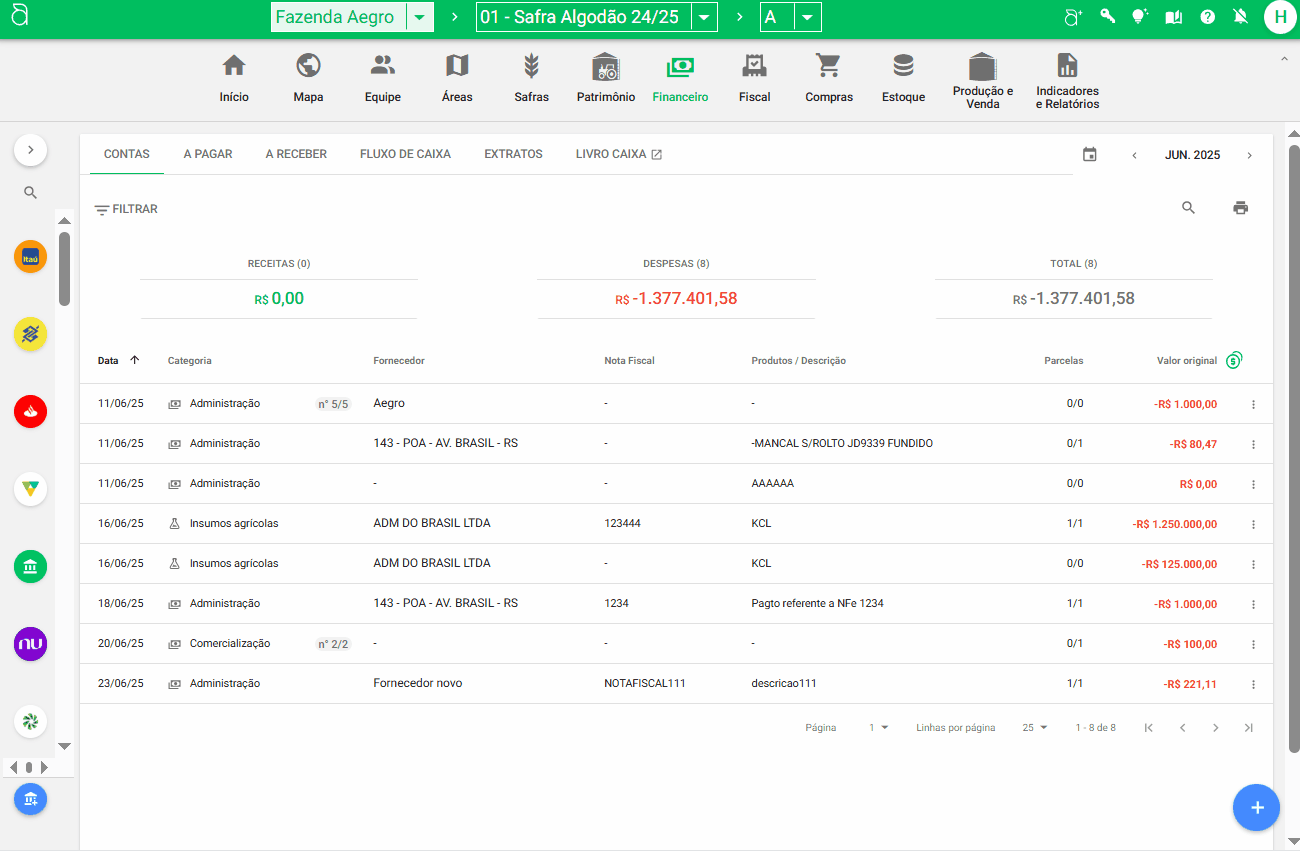This screenshot has height=851, width=1300.
Task: Click the FILTRAR button
Action: 126,209
